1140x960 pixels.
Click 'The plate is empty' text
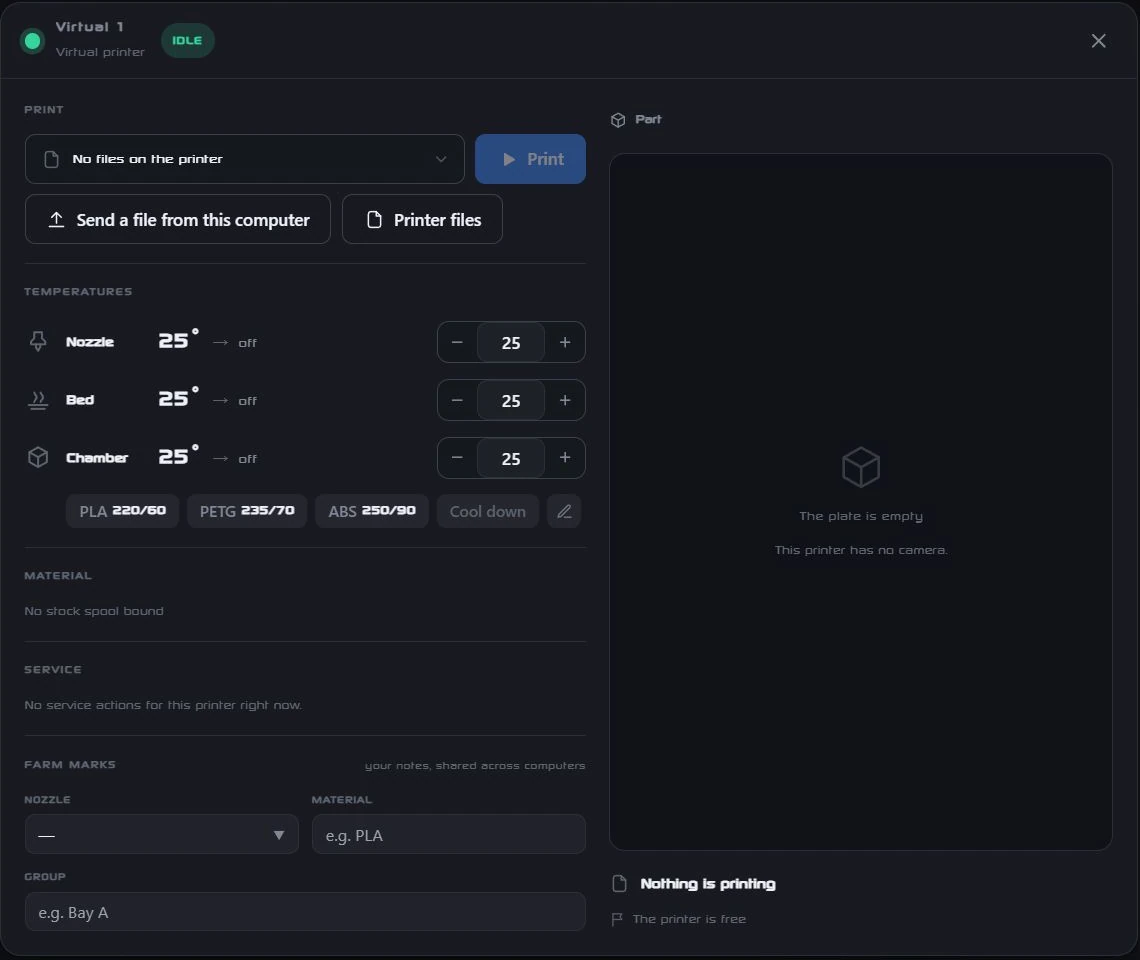(861, 516)
